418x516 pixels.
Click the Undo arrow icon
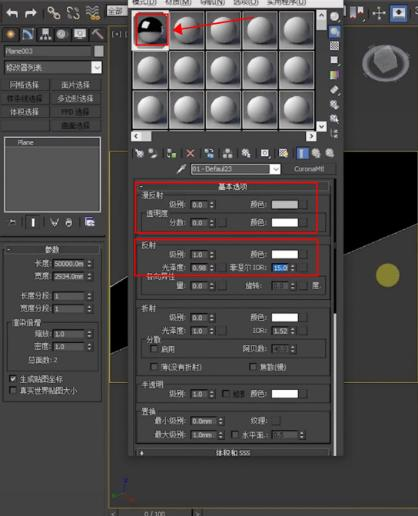[x=12, y=13]
